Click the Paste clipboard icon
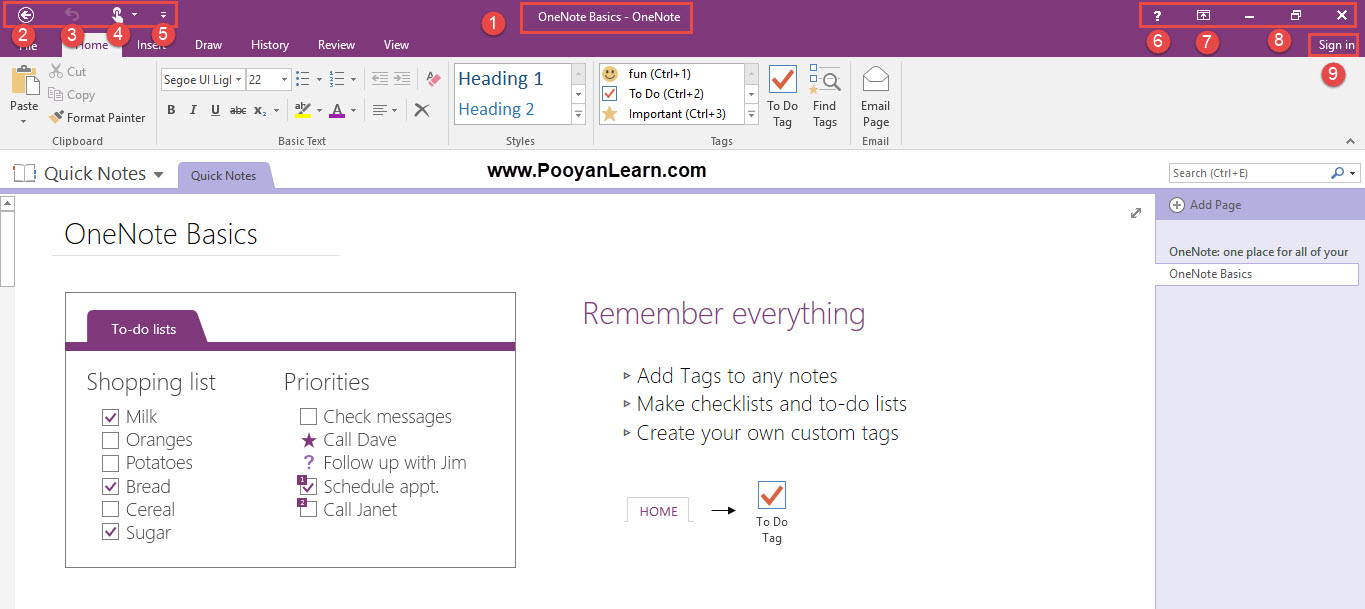The height and width of the screenshot is (609, 1365). (24, 81)
